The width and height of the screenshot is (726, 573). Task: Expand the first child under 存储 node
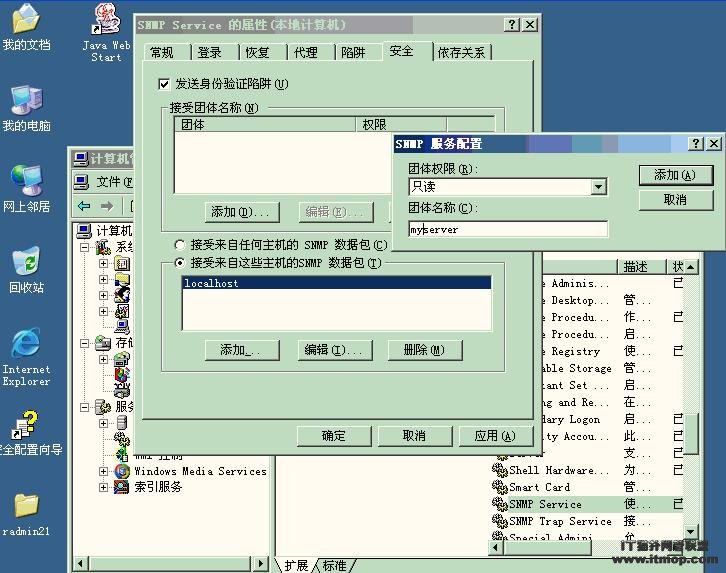click(x=103, y=359)
